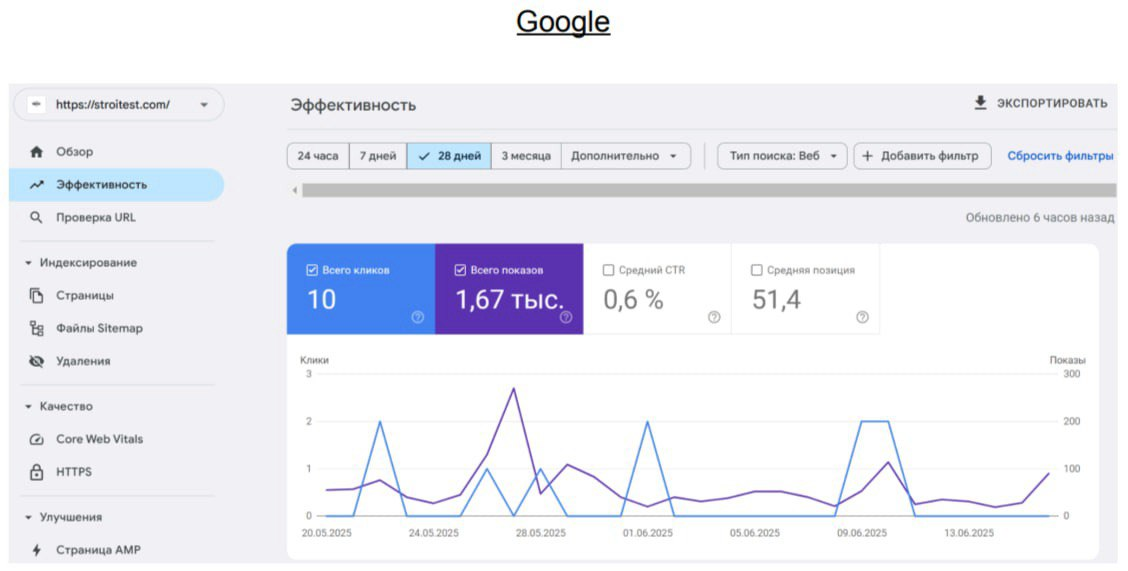Click the help icon on Всего кликов card
Screen dimensions: 1128x571
coord(417,317)
